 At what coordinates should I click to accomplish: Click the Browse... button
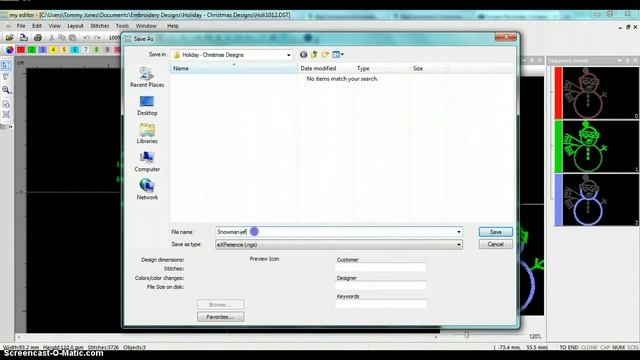[220, 304]
